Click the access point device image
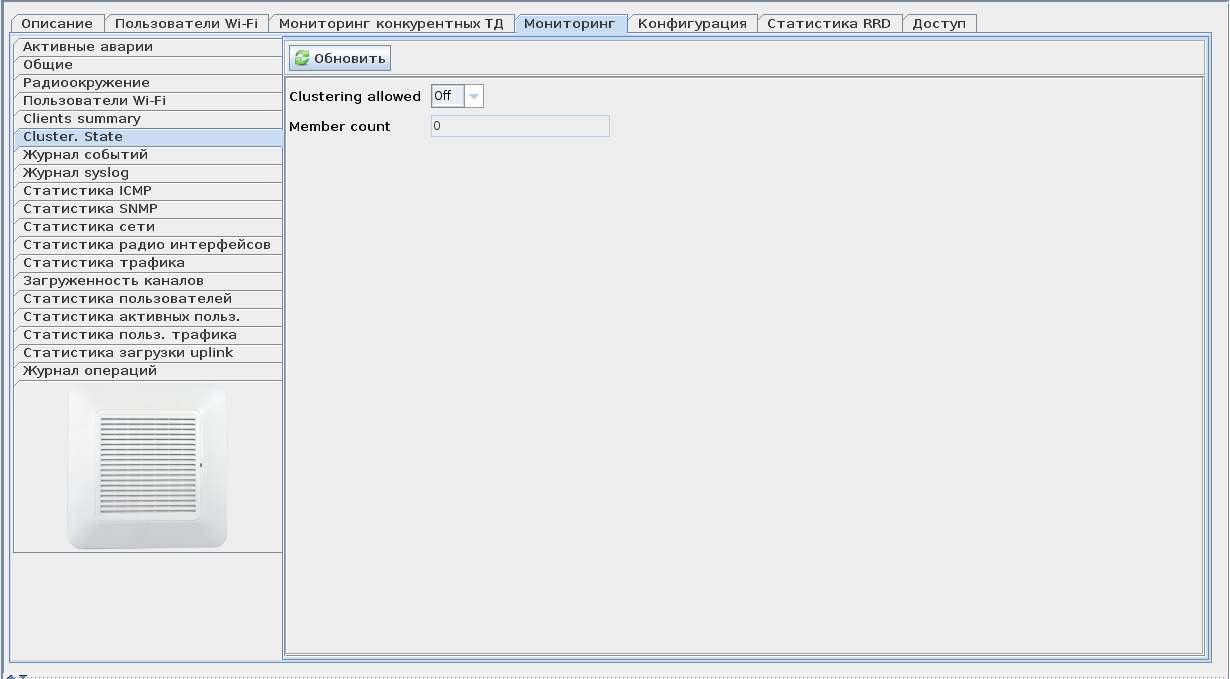 148,468
